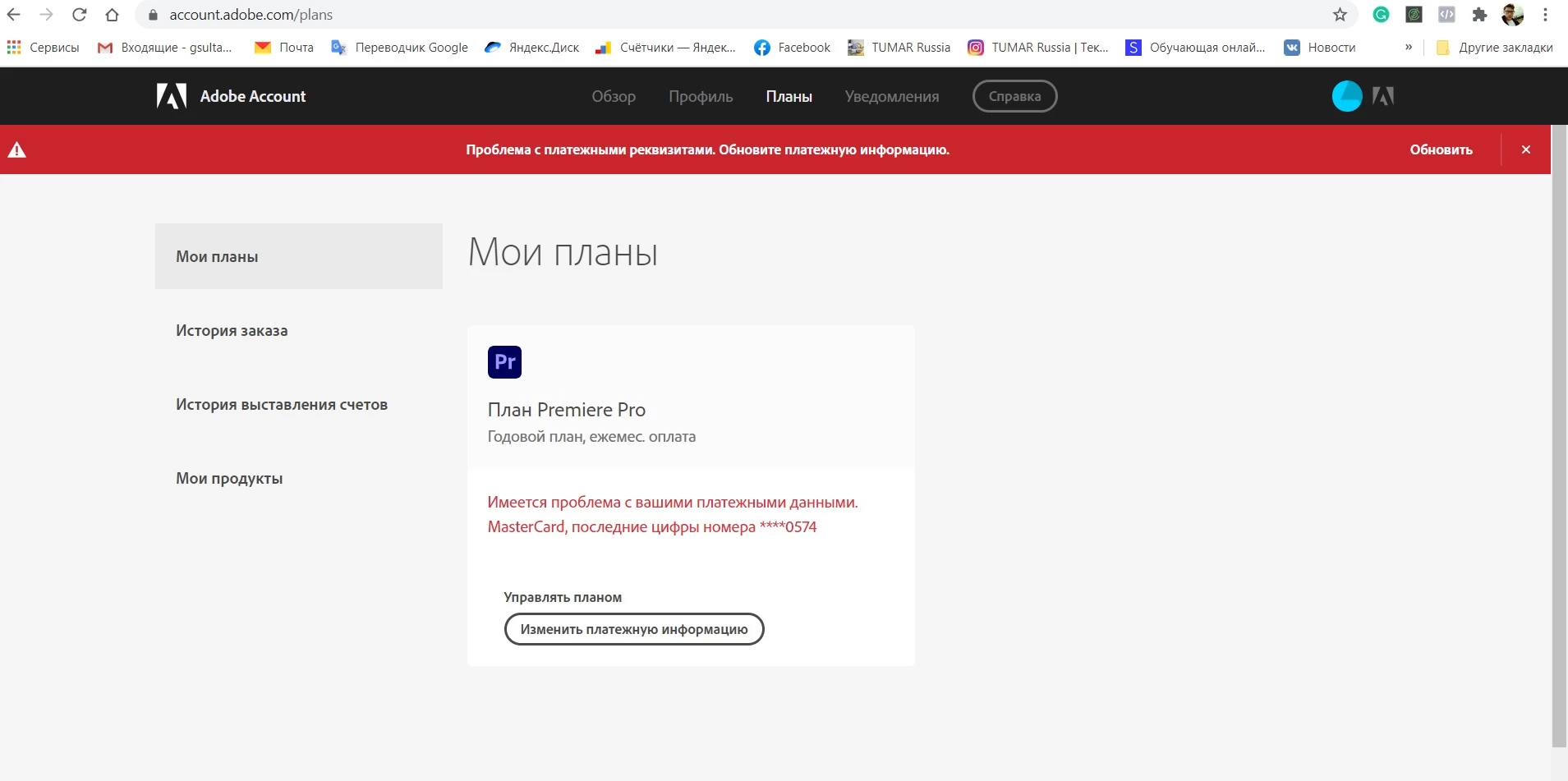Open the Grammarly extension icon
The height and width of the screenshot is (781, 1568).
1381,15
